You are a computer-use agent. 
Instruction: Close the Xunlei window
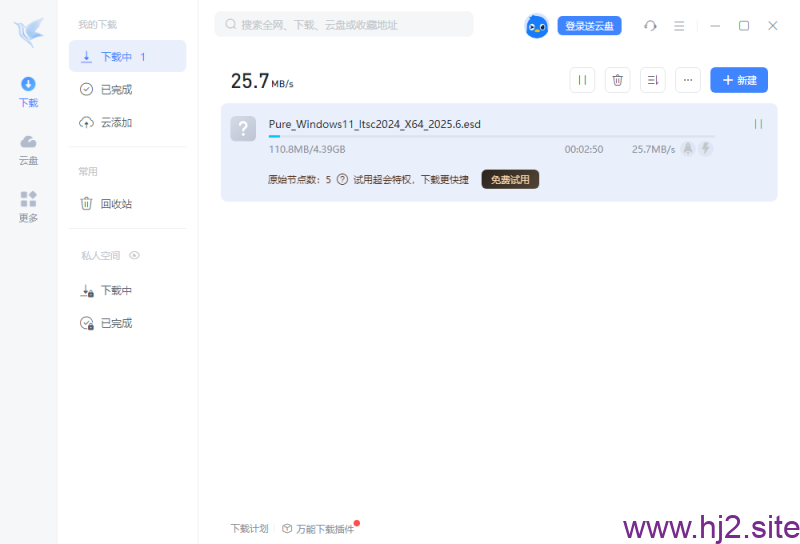click(772, 26)
